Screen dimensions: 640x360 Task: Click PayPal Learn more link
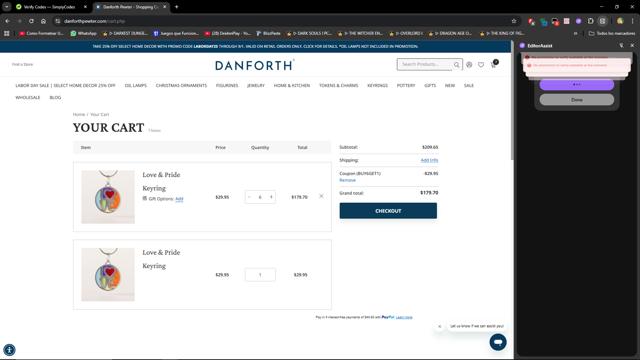[x=404, y=317]
